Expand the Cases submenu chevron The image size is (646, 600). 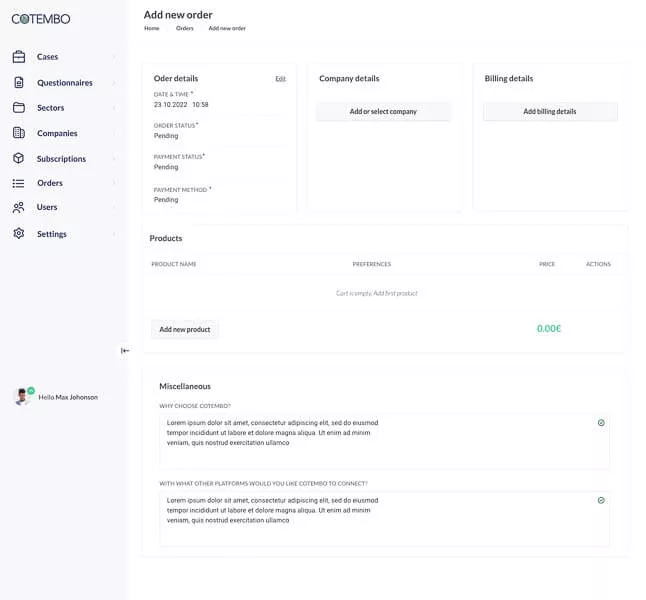pyautogui.click(x=114, y=57)
